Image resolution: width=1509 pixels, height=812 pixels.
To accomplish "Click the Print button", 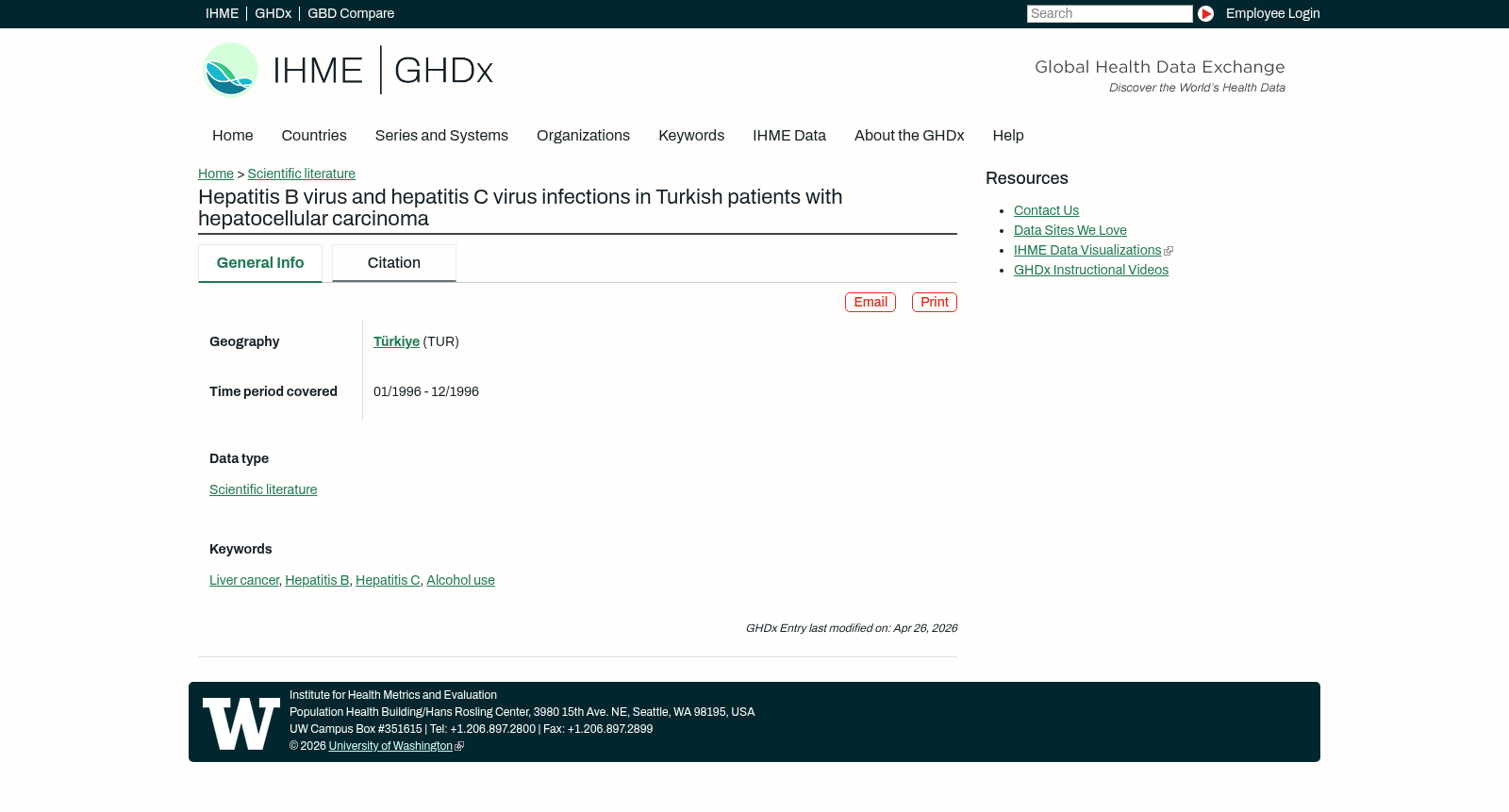I will pos(935,302).
